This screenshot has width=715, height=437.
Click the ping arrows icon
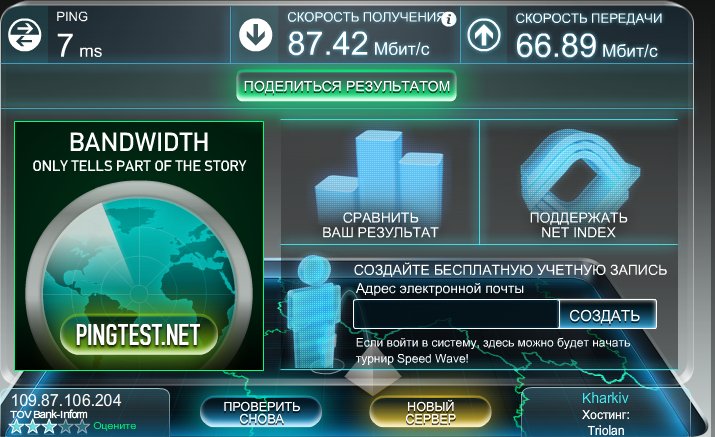click(24, 35)
